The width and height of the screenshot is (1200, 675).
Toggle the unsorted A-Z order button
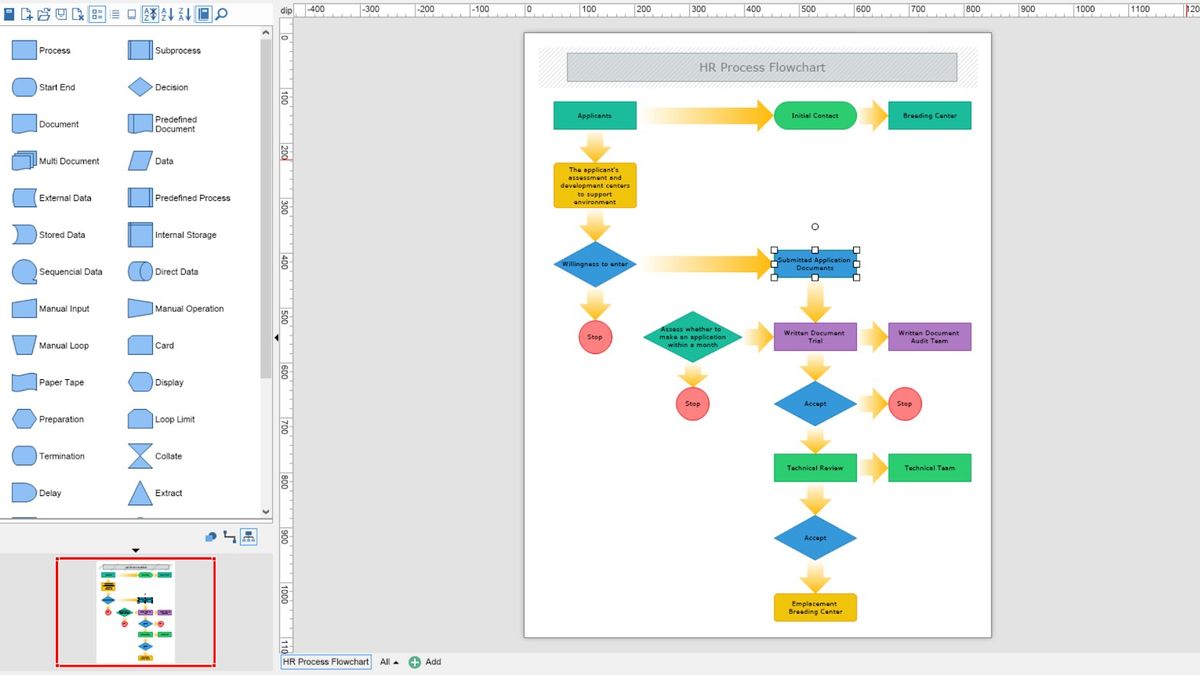coord(149,14)
